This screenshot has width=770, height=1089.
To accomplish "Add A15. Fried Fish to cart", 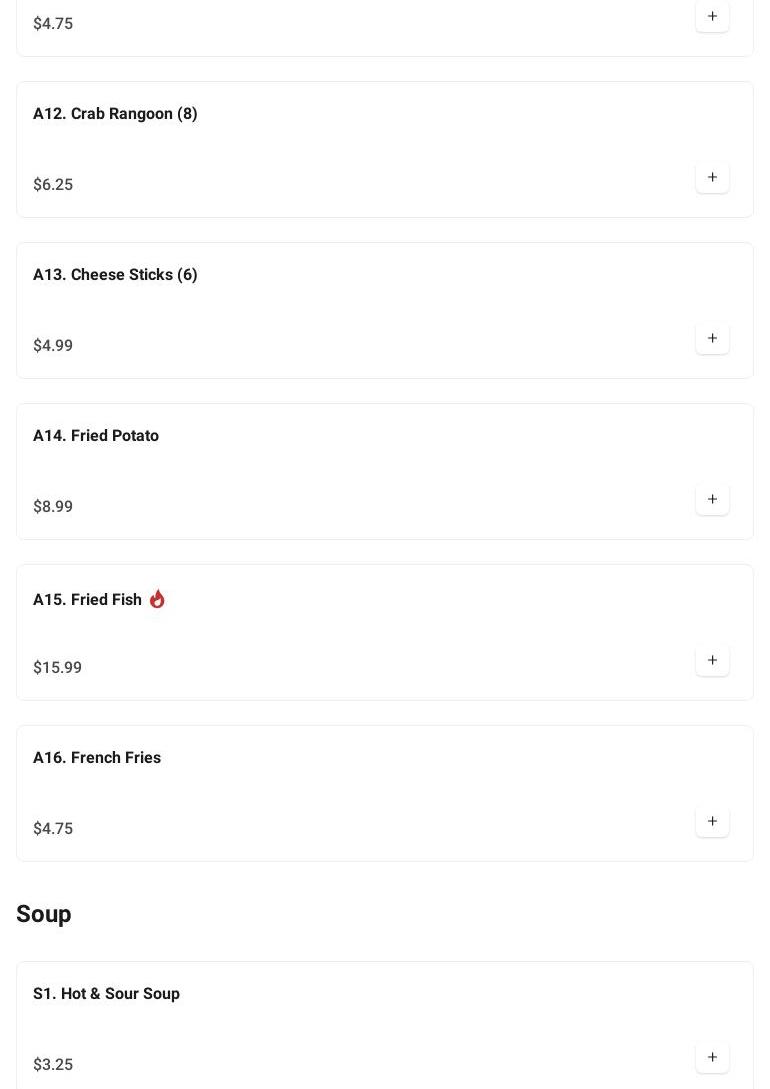I will click(x=712, y=661).
